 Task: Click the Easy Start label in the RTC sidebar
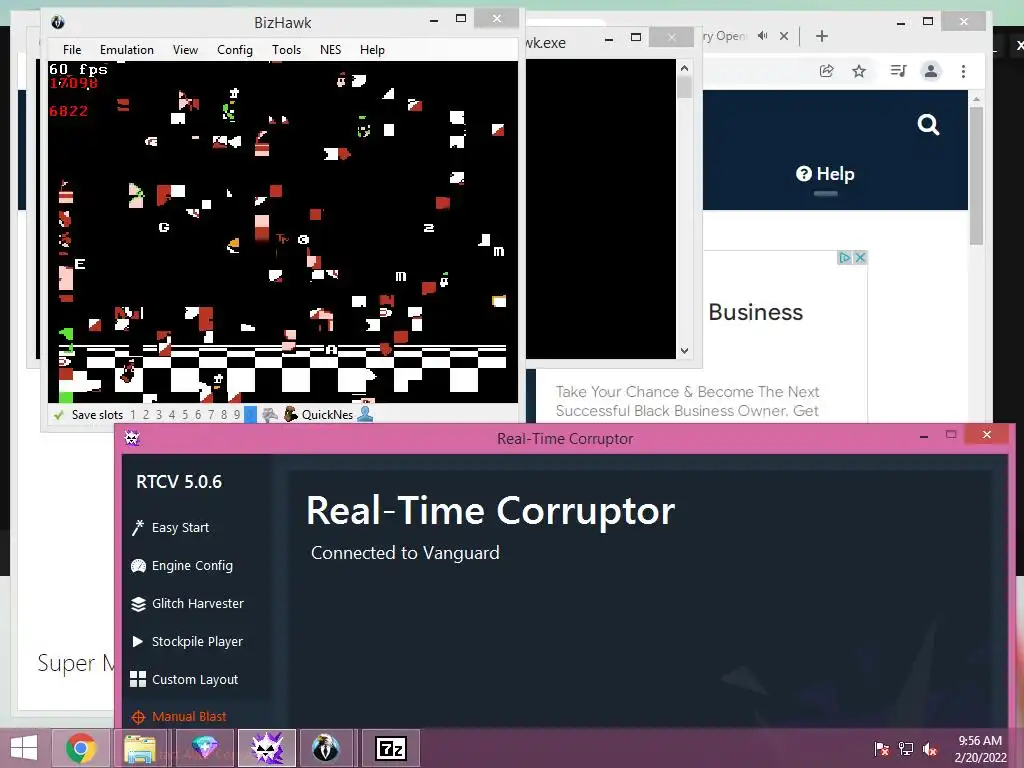pyautogui.click(x=180, y=528)
